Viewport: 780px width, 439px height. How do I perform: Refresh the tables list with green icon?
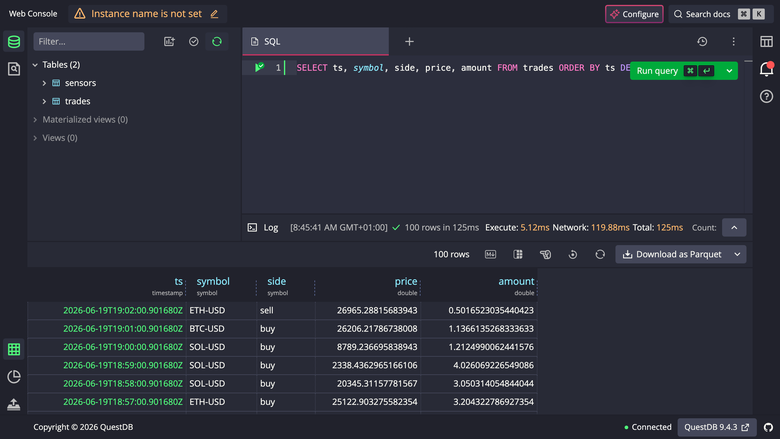217,42
